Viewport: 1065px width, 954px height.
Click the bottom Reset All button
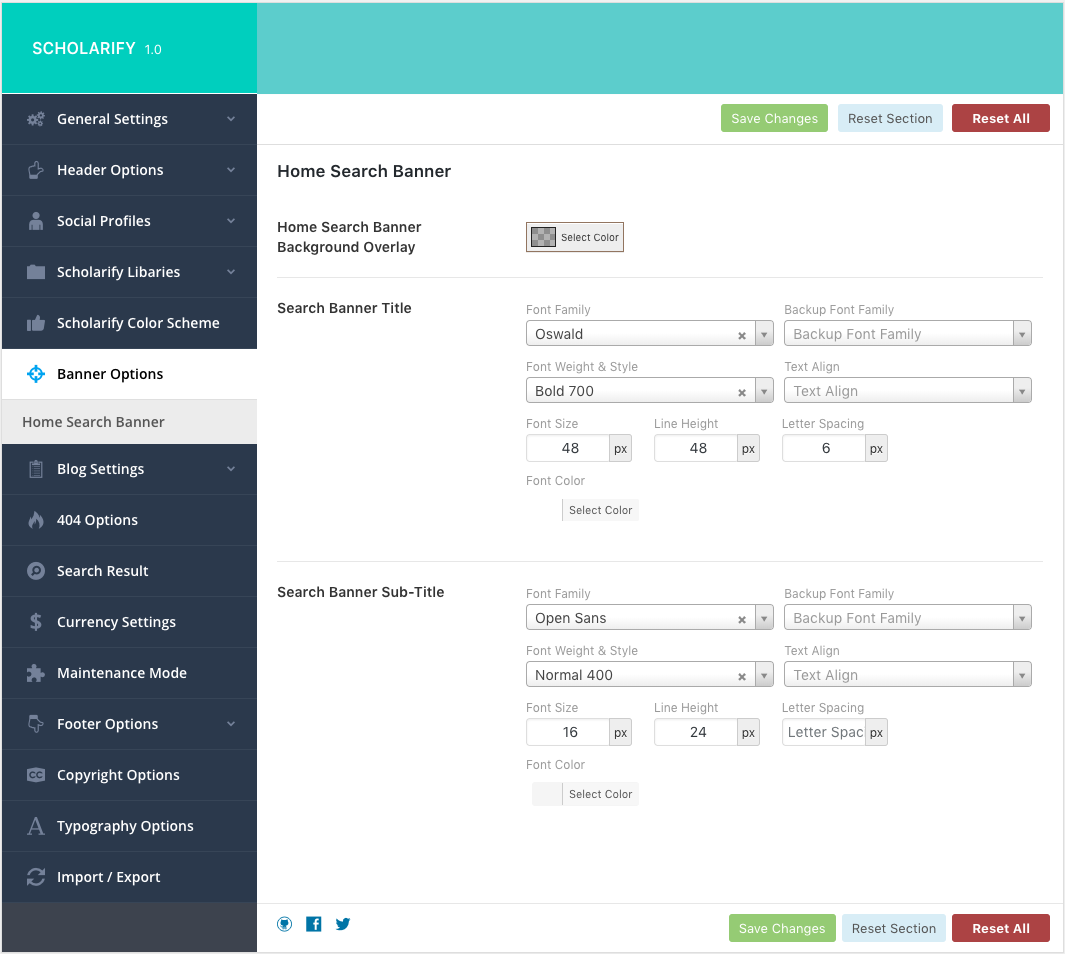pyautogui.click(x=1000, y=928)
